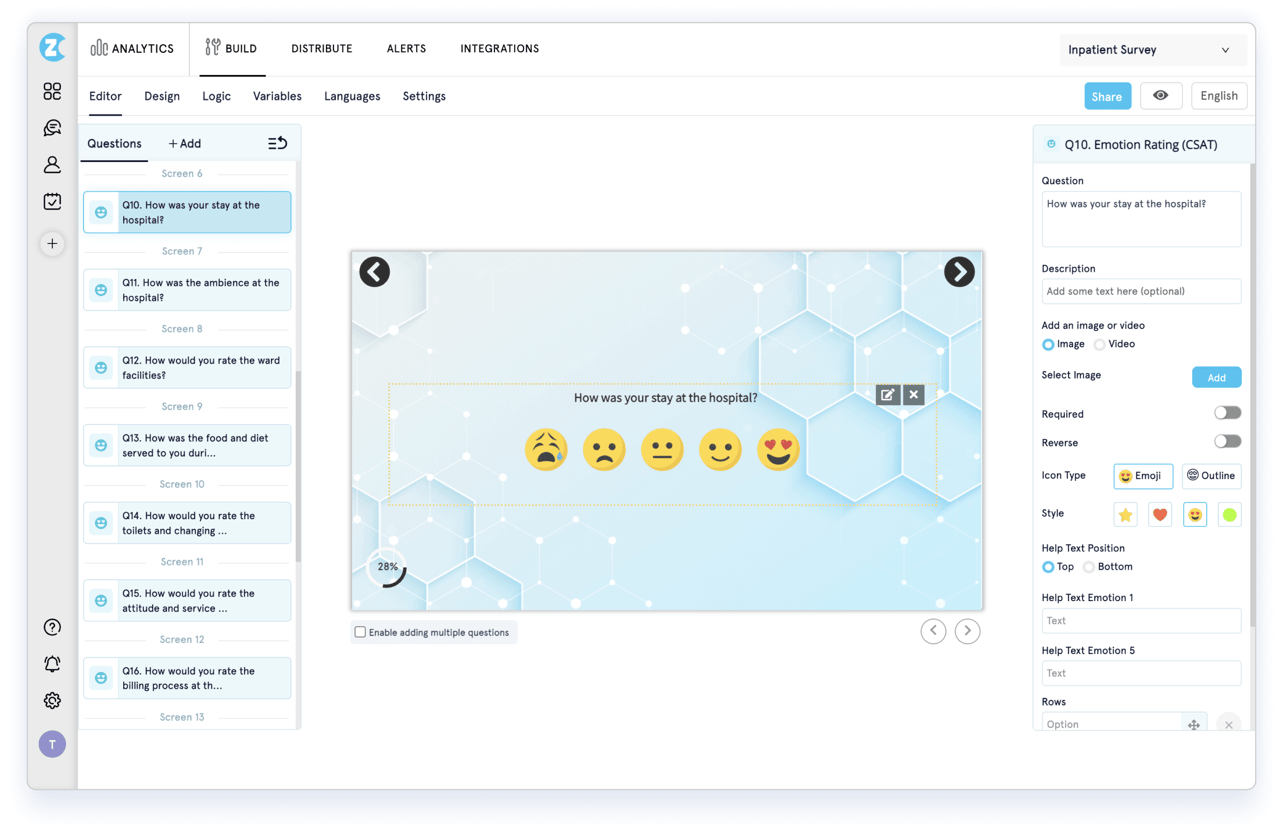Toggle the Required switch
The height and width of the screenshot is (834, 1283).
click(x=1227, y=413)
